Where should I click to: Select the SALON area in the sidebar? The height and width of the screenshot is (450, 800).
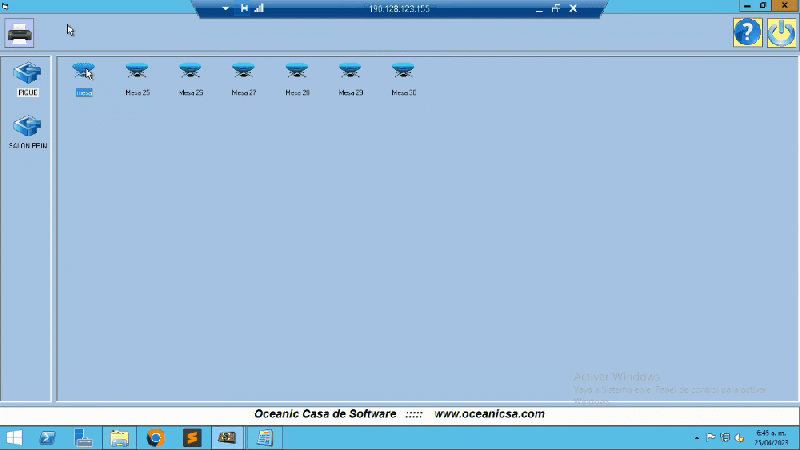pyautogui.click(x=27, y=129)
